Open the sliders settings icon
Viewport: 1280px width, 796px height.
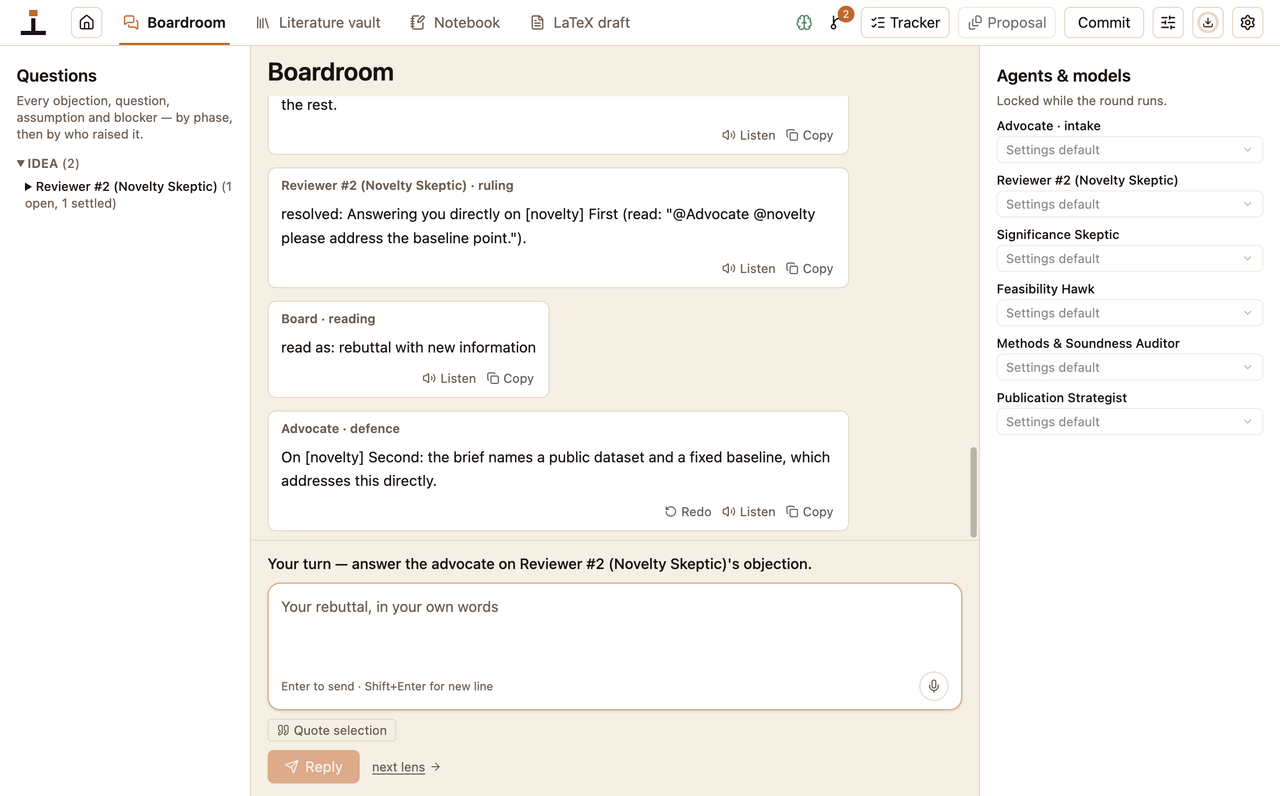point(1168,22)
